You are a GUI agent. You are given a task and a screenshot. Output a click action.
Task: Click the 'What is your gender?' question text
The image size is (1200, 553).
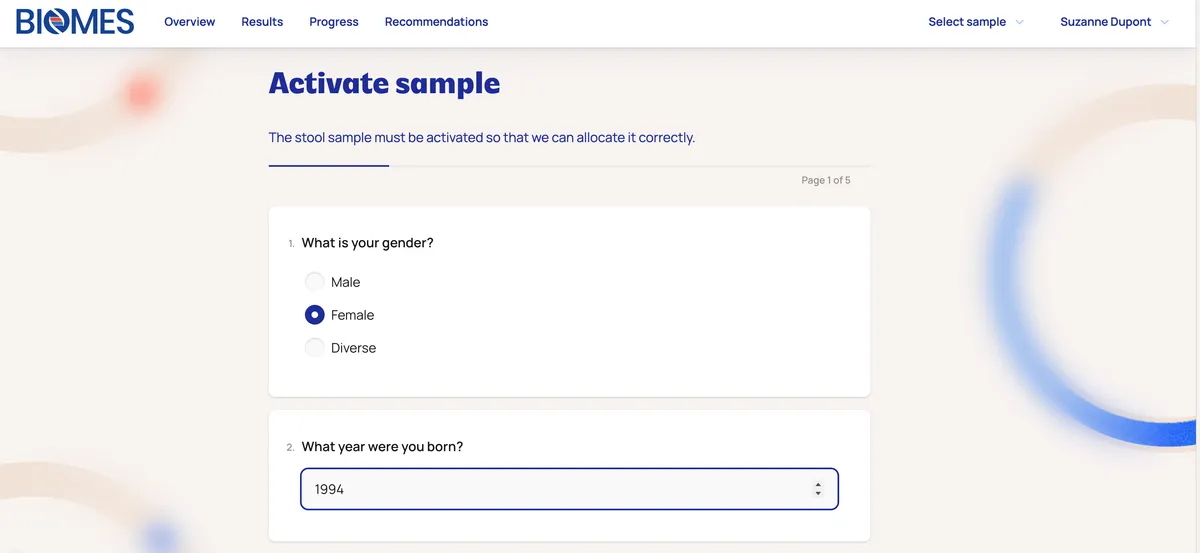(367, 243)
